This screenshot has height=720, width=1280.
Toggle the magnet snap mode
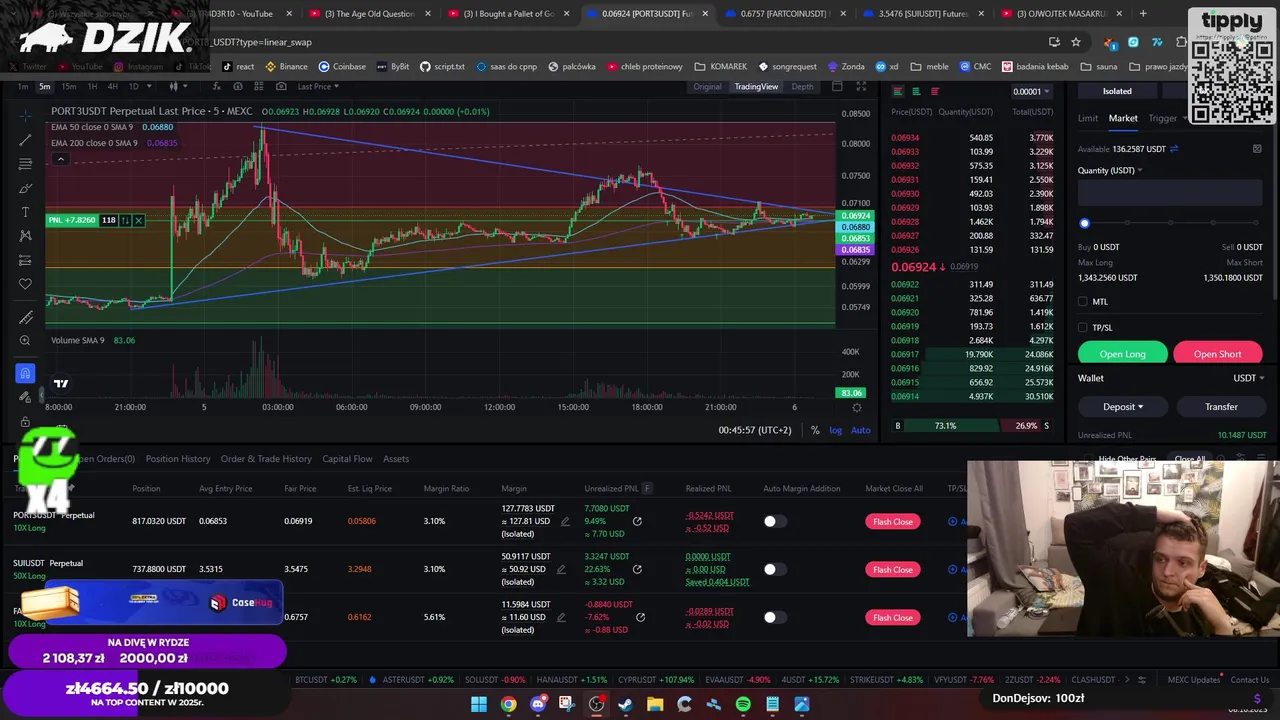pyautogui.click(x=25, y=374)
